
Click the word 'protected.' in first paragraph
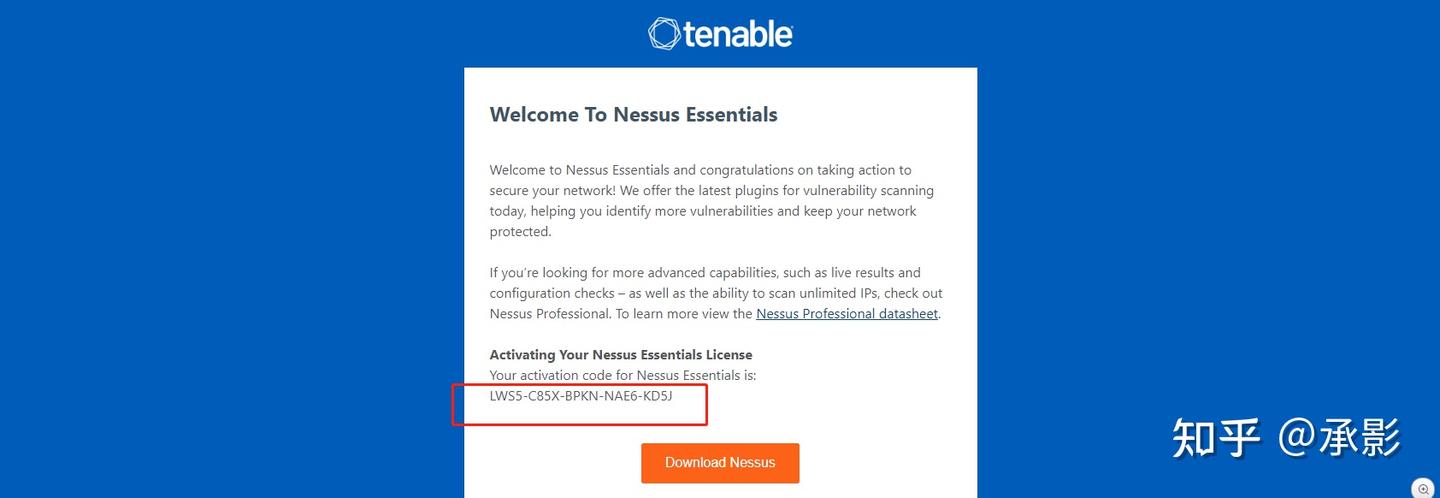tap(520, 232)
